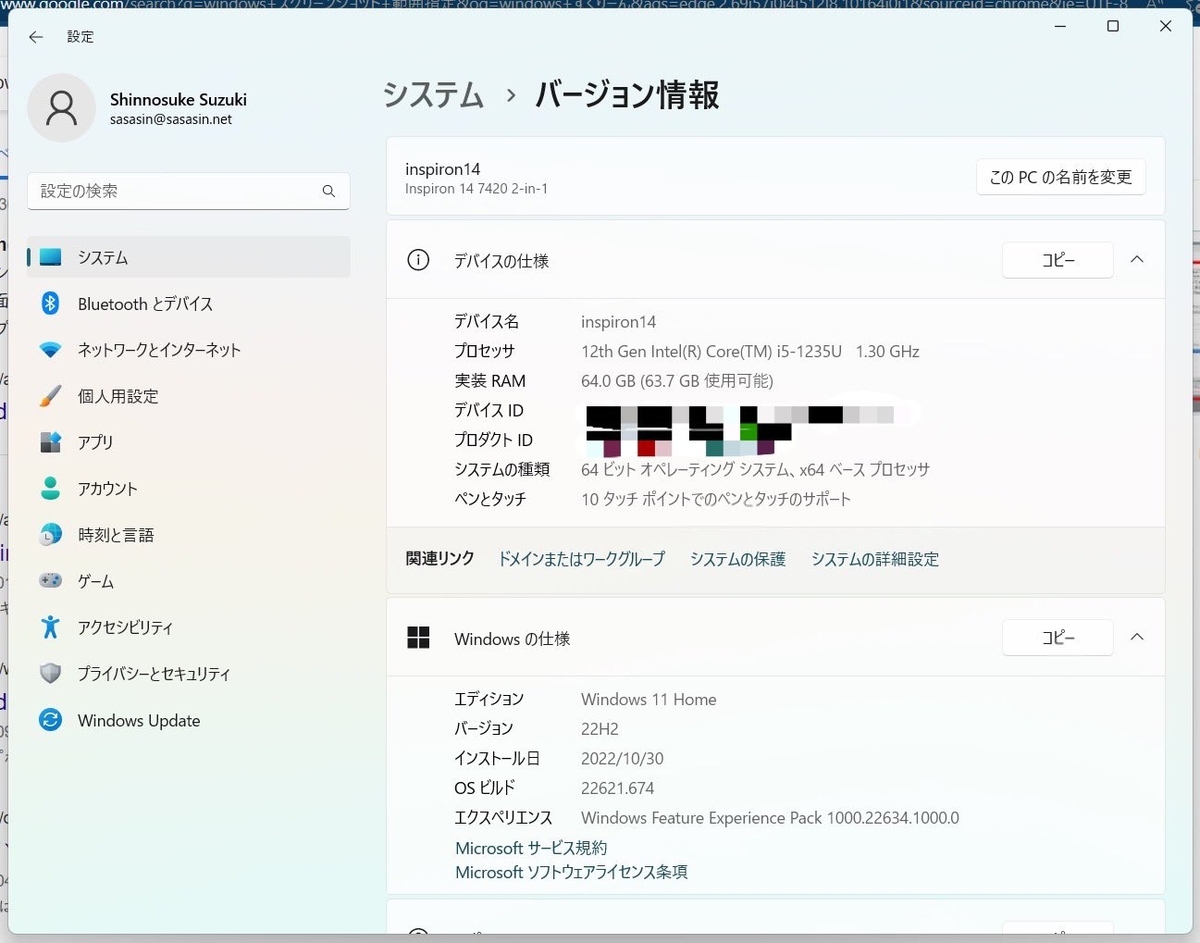This screenshot has width=1200, height=943.
Task: Open ドメインまたはワークグループ link
Action: pos(581,559)
